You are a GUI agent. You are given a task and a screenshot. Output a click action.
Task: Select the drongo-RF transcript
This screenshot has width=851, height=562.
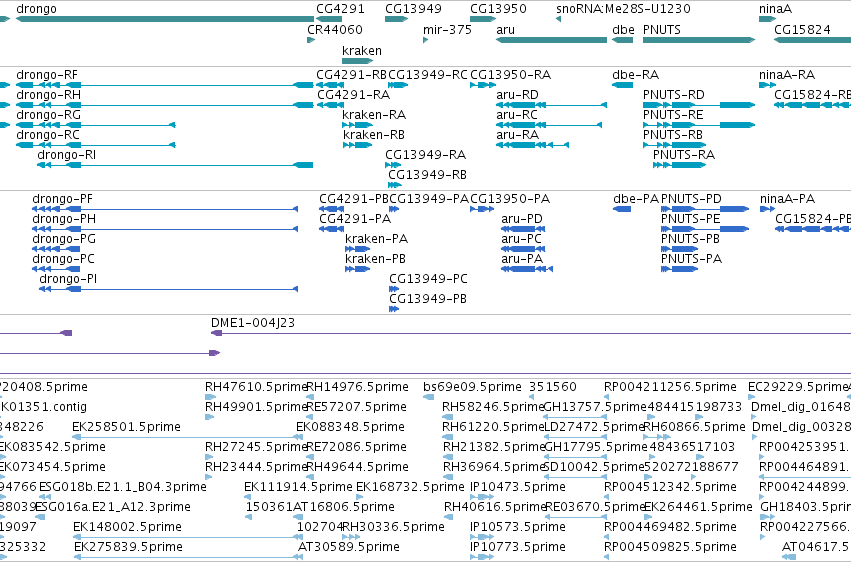tap(165, 85)
